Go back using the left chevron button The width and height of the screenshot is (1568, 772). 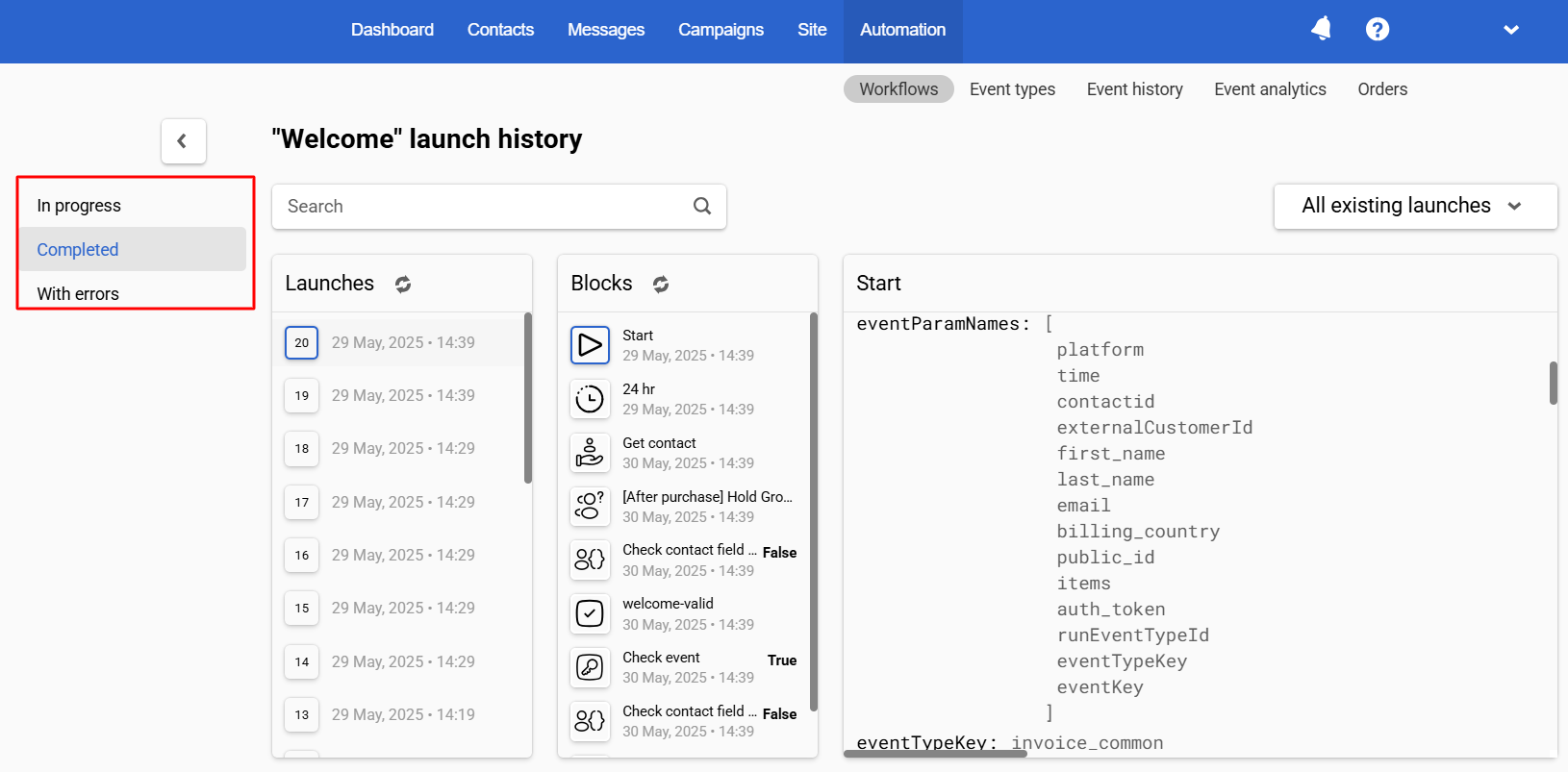(183, 141)
